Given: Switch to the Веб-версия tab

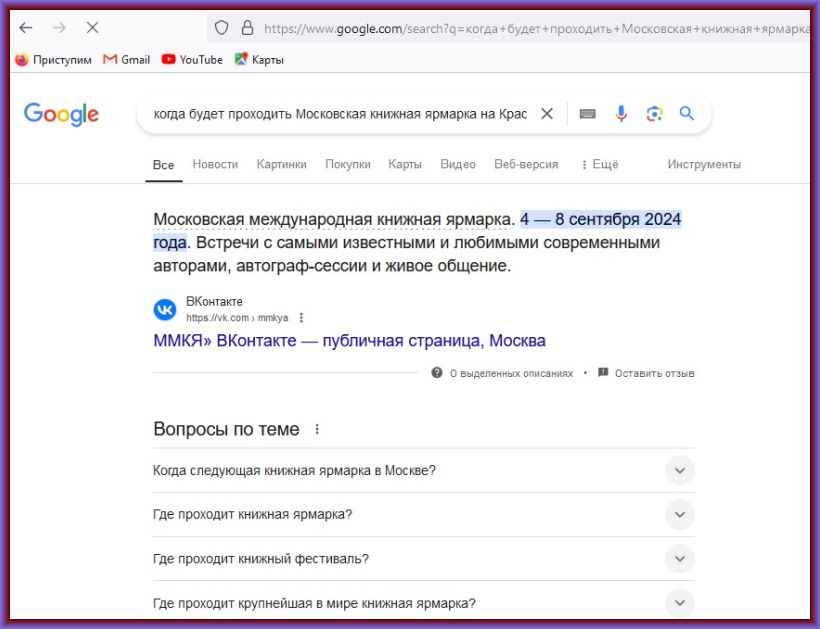Looking at the screenshot, I should click(x=526, y=165).
